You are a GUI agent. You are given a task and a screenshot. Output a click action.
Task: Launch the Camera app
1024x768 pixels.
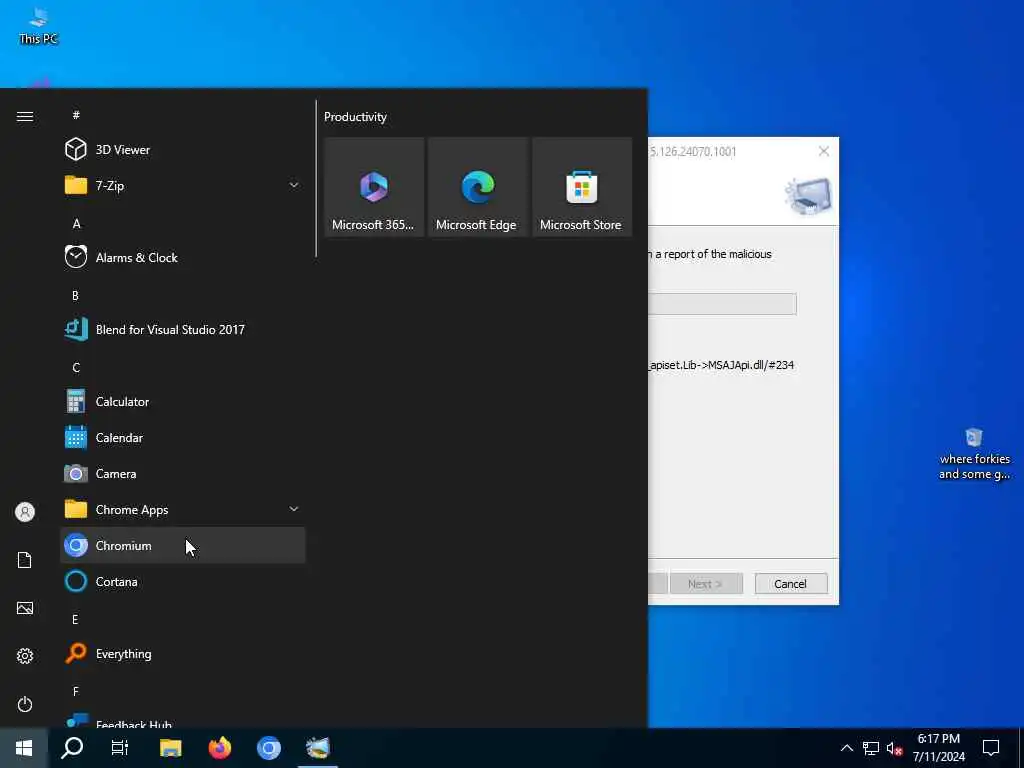tap(182, 473)
